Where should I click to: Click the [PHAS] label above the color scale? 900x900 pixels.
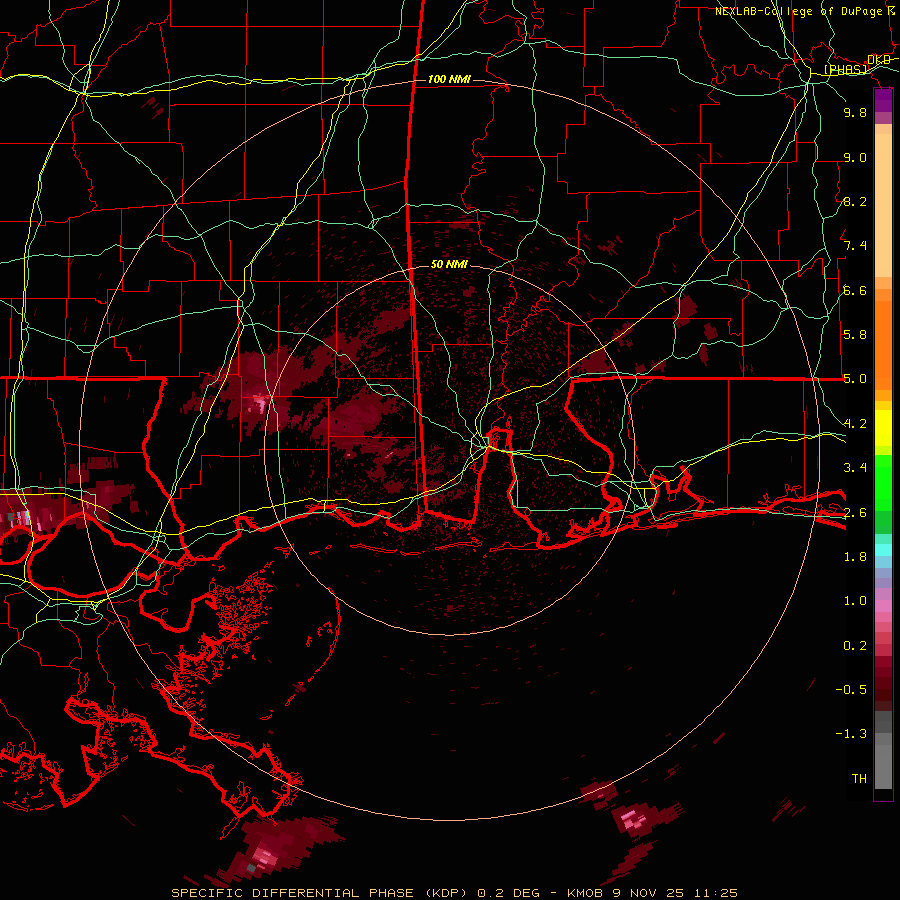[846, 69]
